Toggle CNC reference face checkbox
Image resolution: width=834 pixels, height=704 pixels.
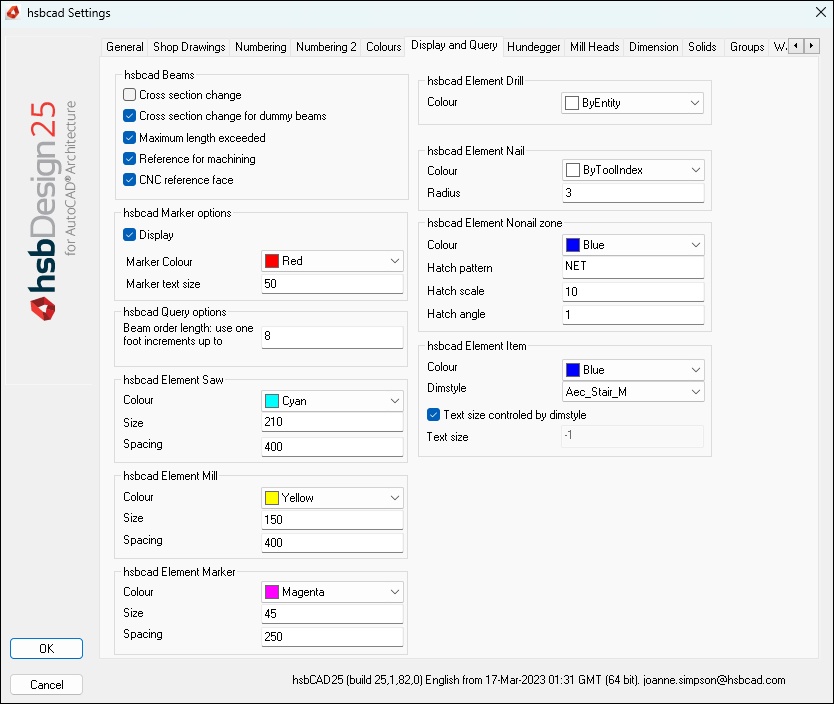[129, 180]
